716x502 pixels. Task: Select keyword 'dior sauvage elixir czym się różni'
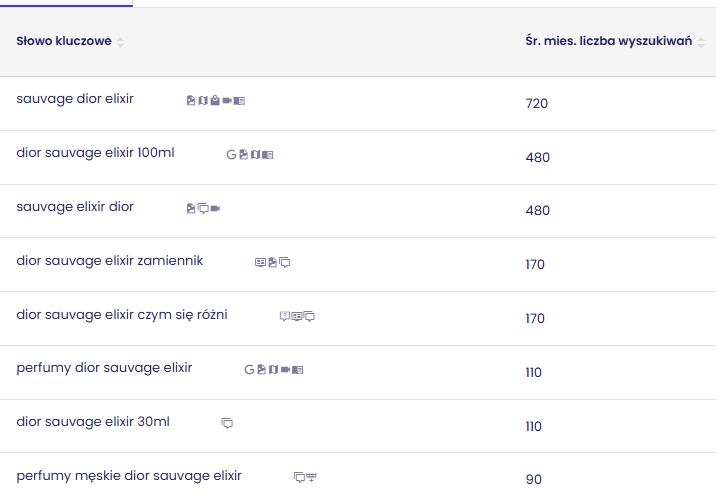point(122,315)
